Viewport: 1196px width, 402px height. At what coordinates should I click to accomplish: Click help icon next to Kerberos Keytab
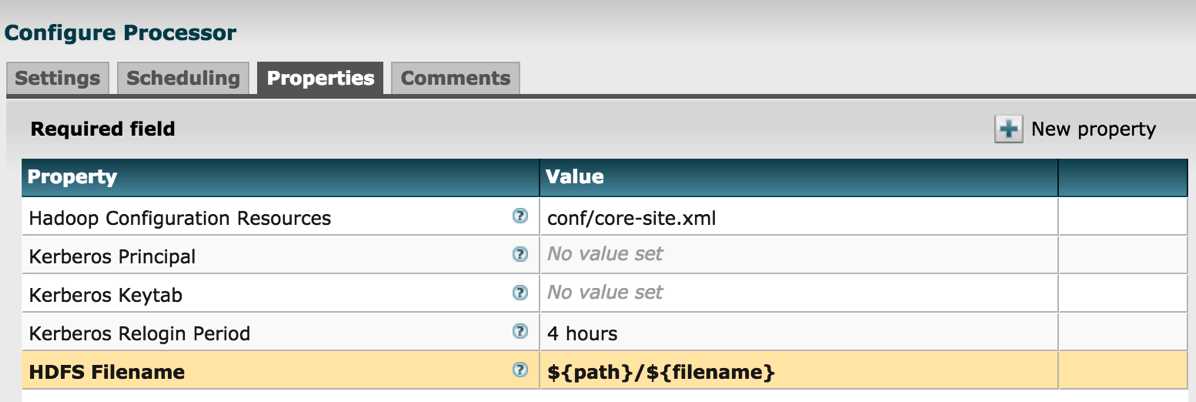[x=520, y=293]
